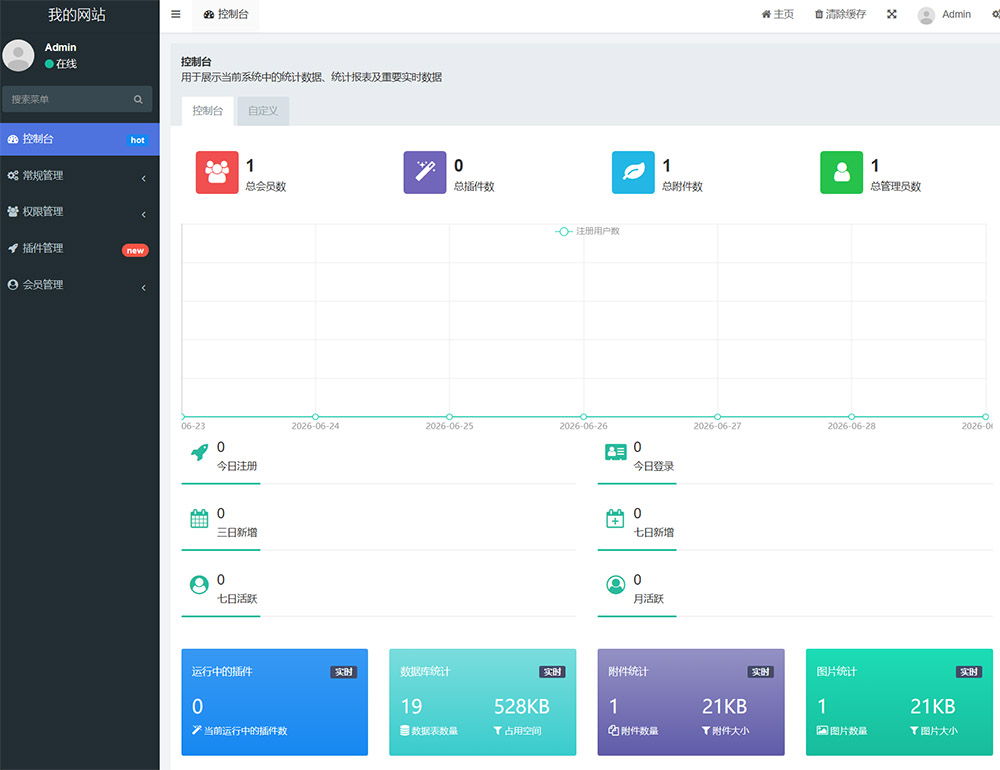The height and width of the screenshot is (770, 1000).
Task: Click the 实时 badge on 图片统计 card
Action: 969,672
